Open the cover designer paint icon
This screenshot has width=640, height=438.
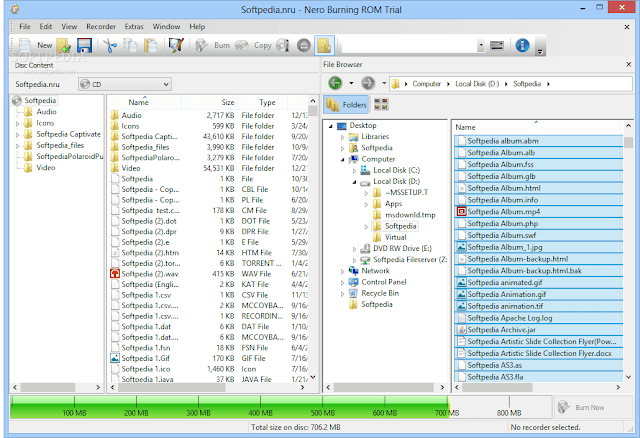[x=176, y=45]
